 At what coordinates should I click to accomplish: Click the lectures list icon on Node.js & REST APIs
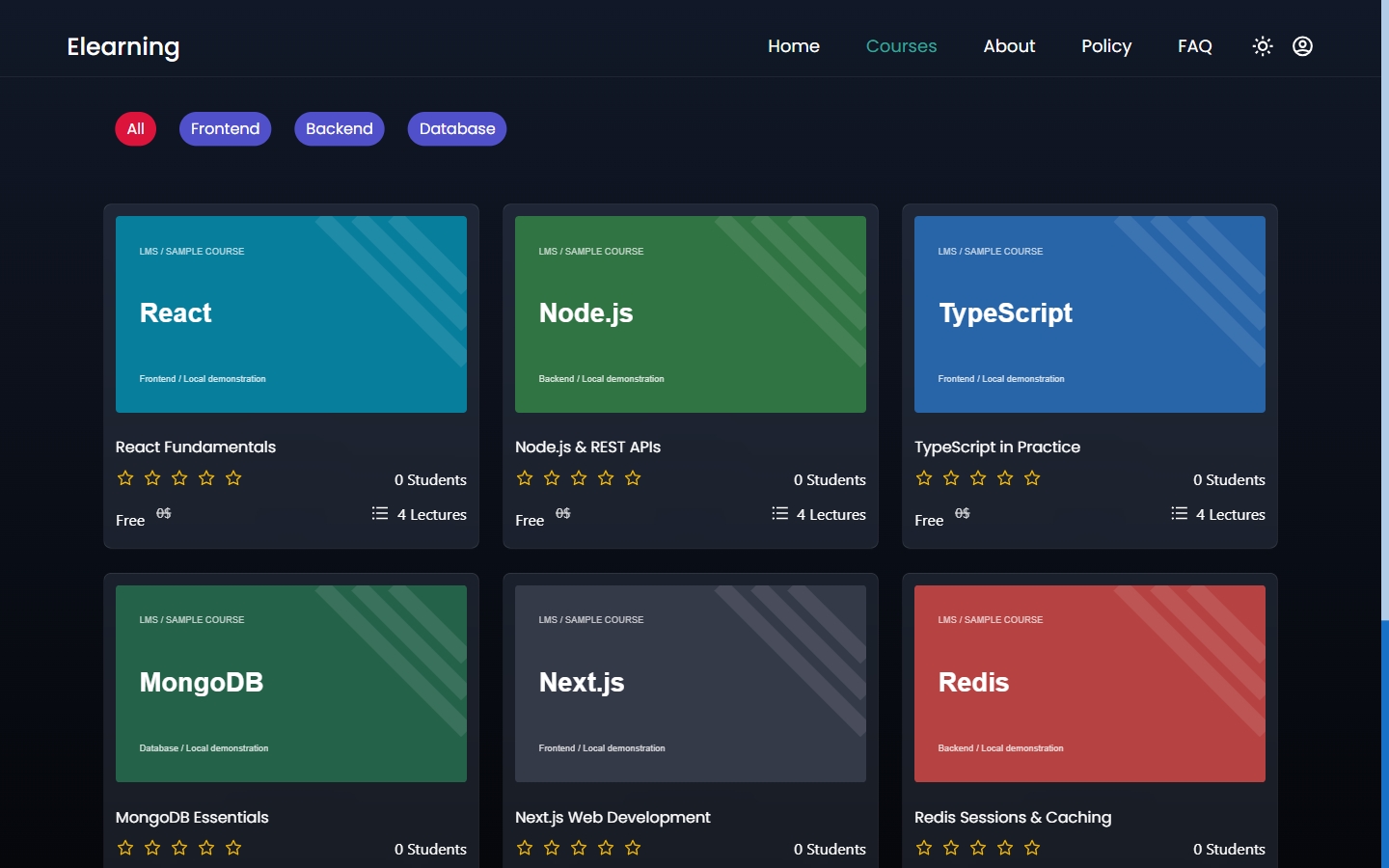(779, 513)
